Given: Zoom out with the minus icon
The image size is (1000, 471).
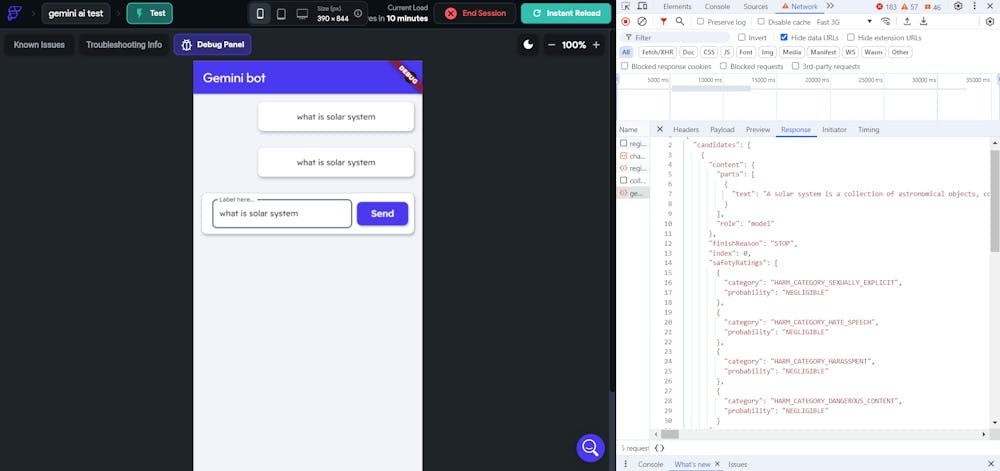Looking at the screenshot, I should pyautogui.click(x=552, y=45).
